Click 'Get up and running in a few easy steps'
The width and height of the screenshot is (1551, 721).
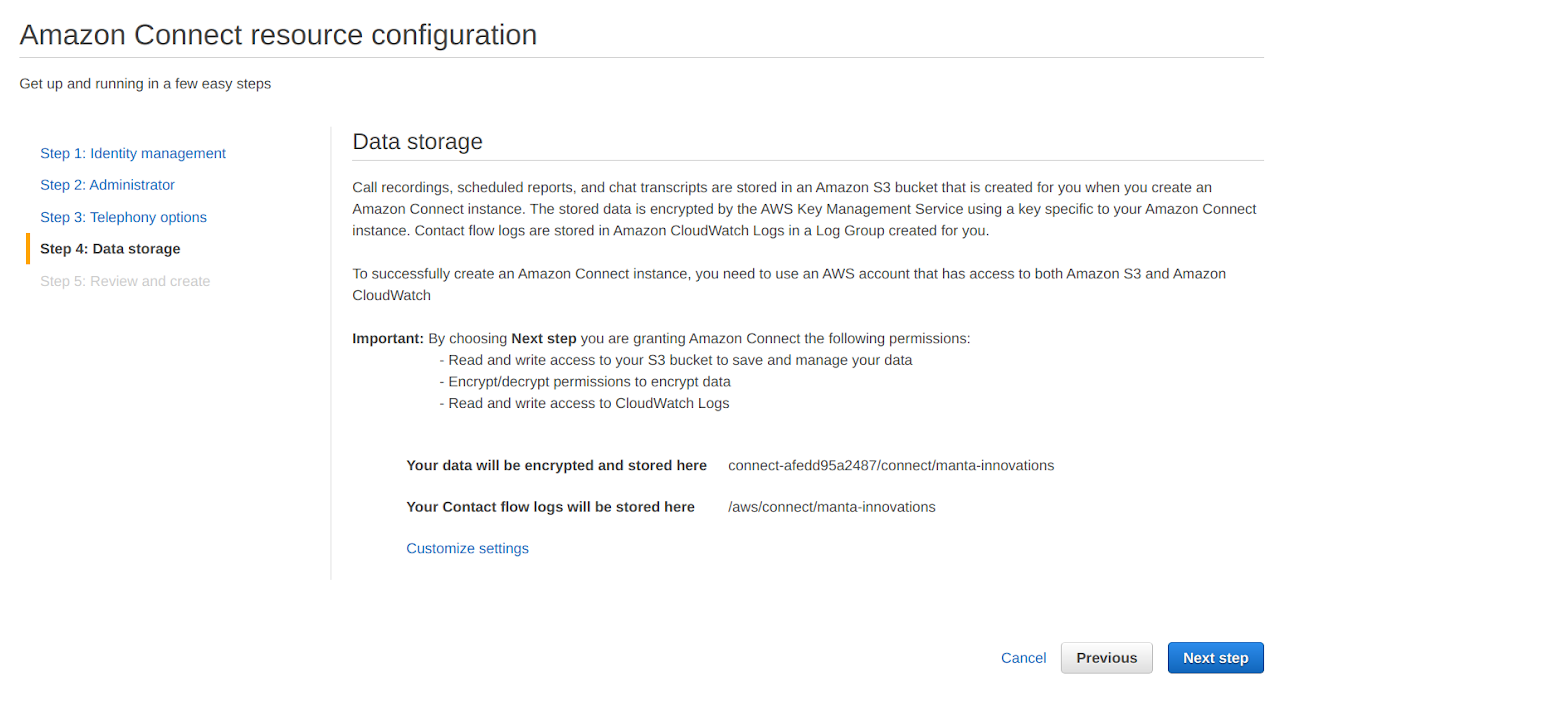[x=145, y=84]
